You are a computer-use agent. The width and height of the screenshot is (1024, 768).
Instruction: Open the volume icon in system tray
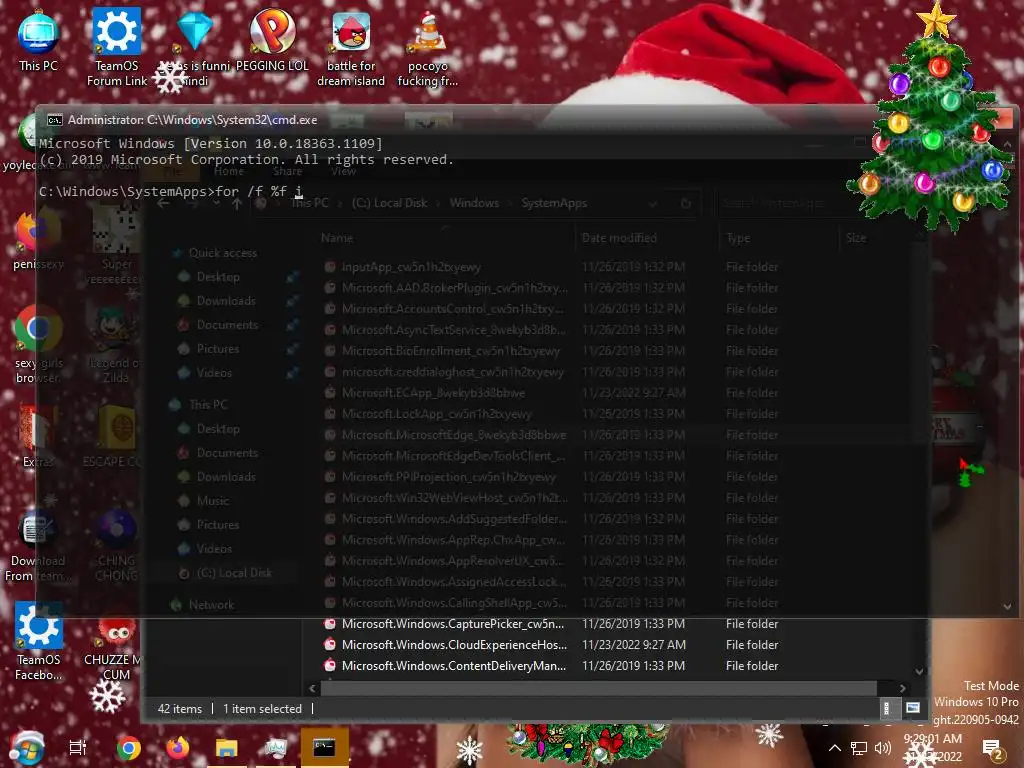(x=883, y=748)
